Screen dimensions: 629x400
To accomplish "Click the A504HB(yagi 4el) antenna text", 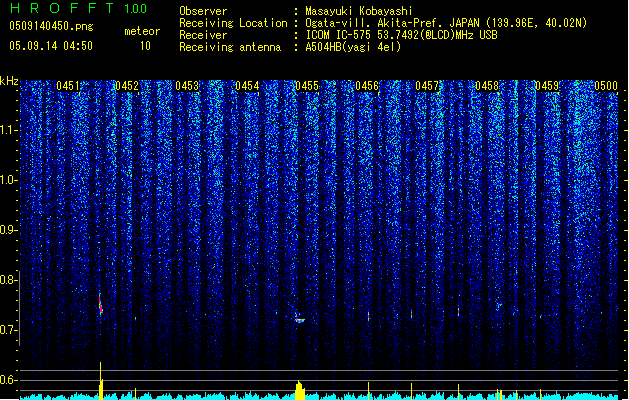I will tap(353, 47).
